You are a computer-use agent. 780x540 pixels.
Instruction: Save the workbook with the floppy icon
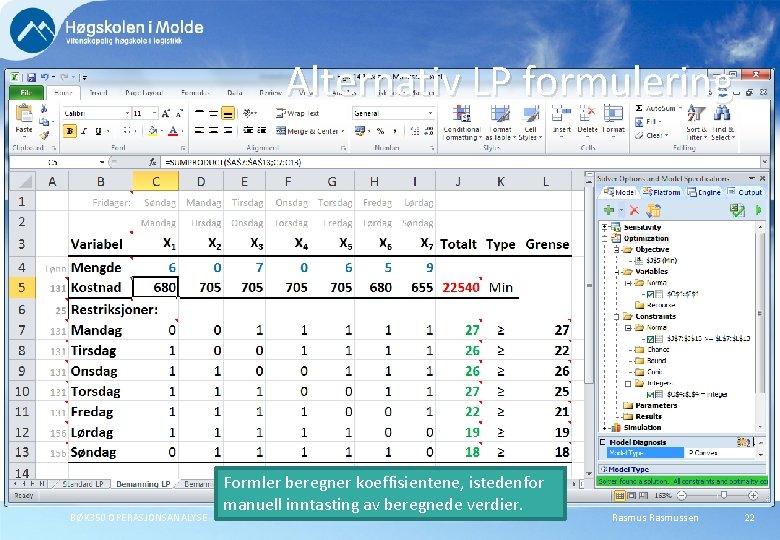coord(31,77)
